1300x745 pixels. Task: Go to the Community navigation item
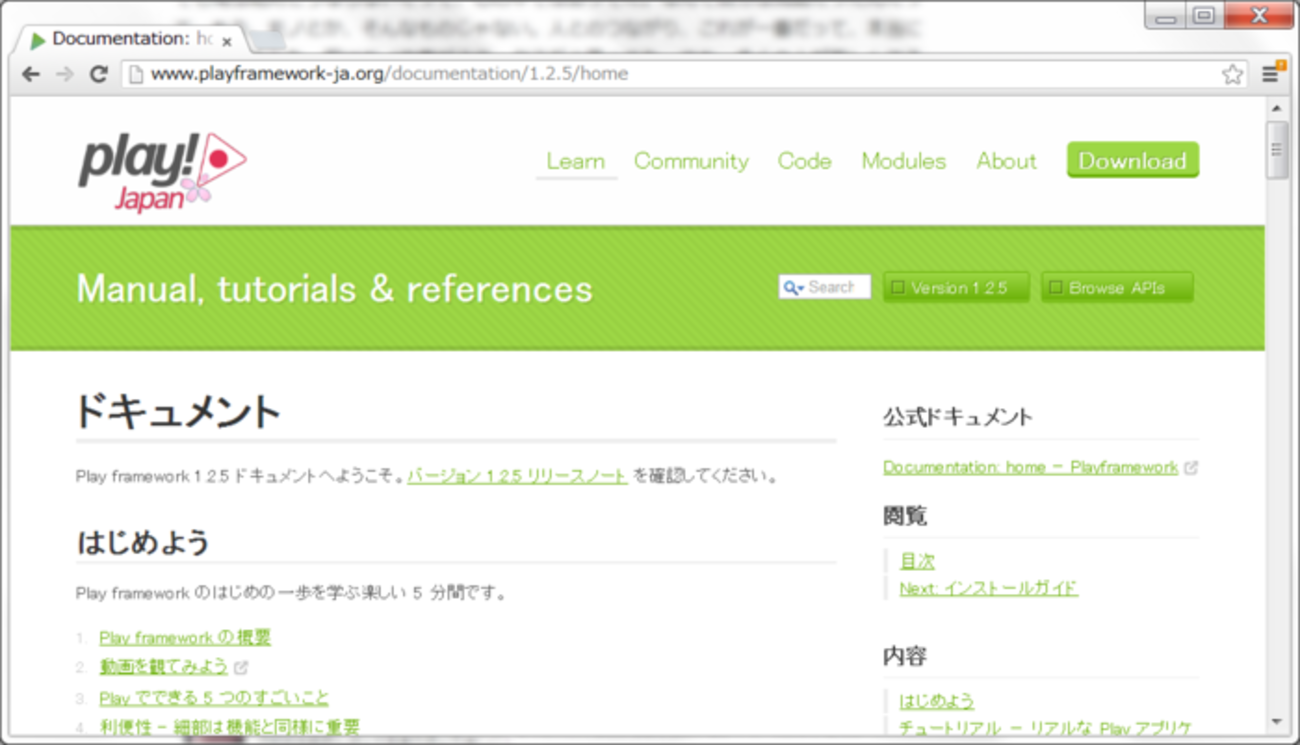pos(691,161)
